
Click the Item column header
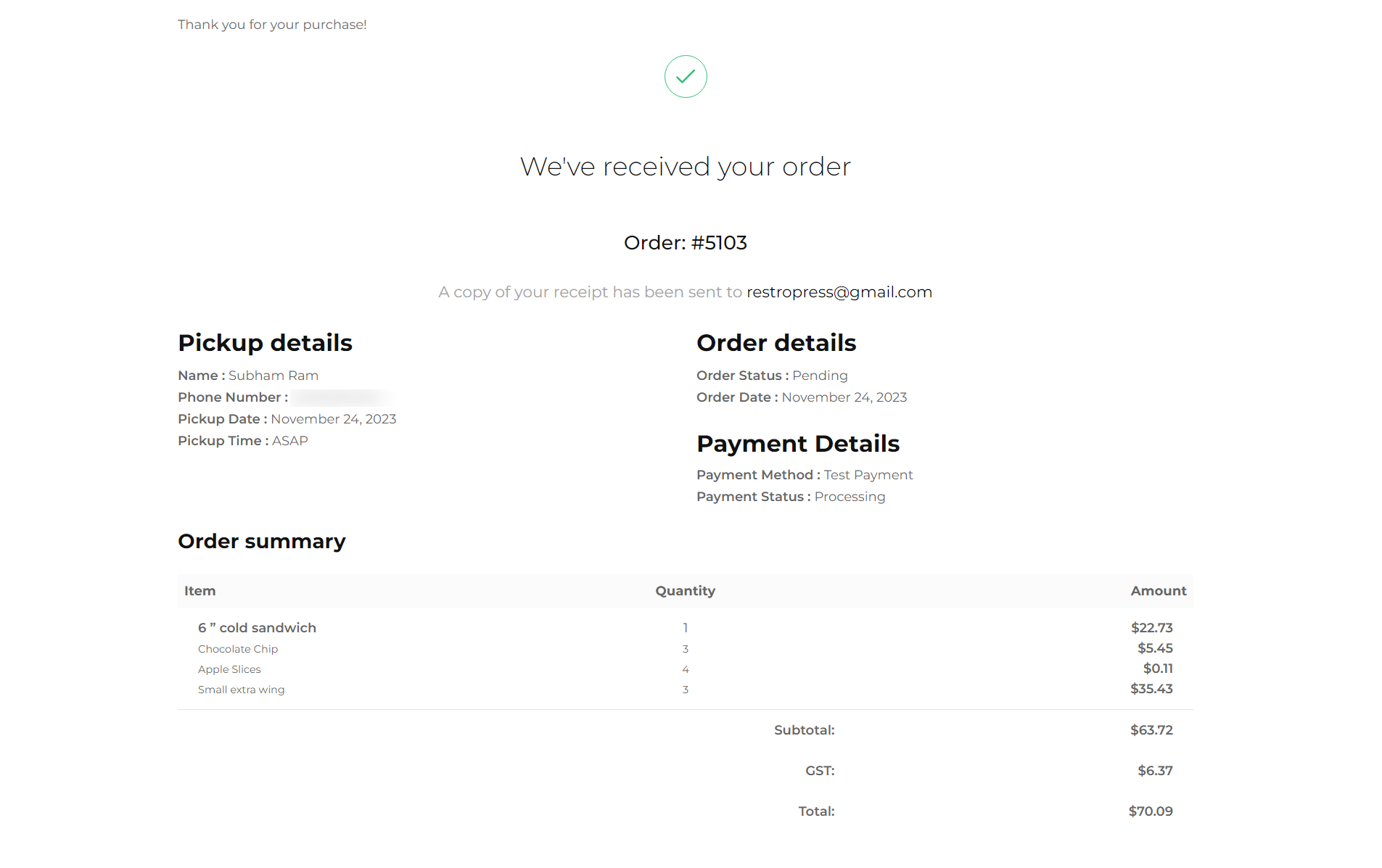click(200, 591)
